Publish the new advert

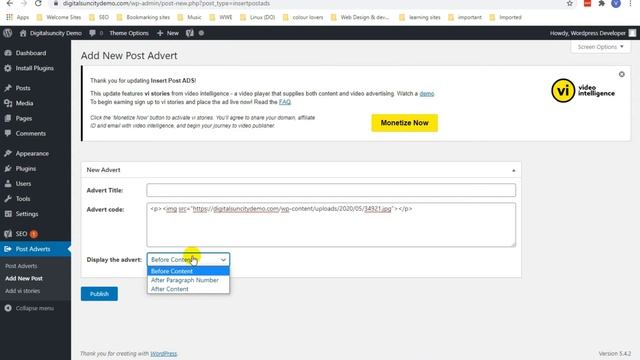pos(99,294)
